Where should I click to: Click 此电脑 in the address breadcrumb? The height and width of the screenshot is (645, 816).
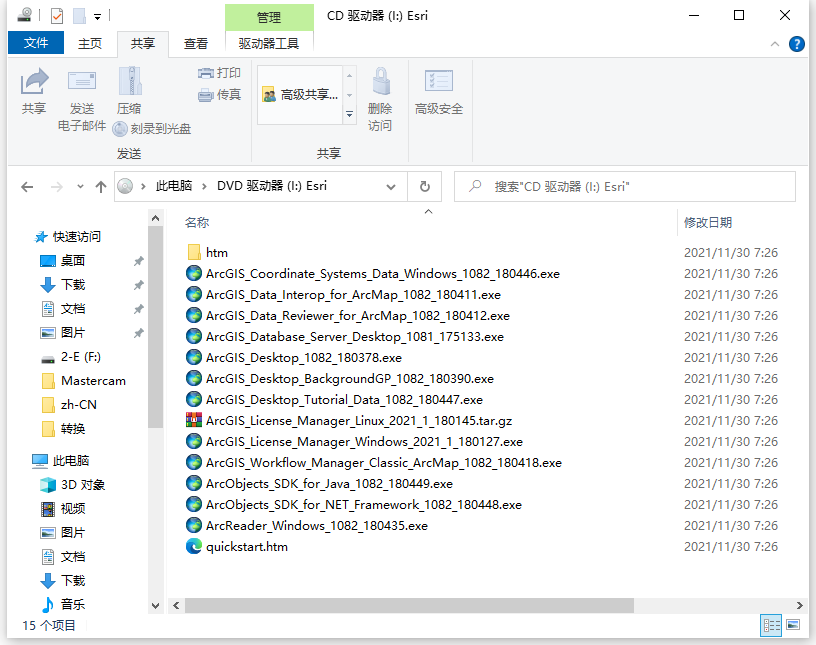tap(174, 186)
